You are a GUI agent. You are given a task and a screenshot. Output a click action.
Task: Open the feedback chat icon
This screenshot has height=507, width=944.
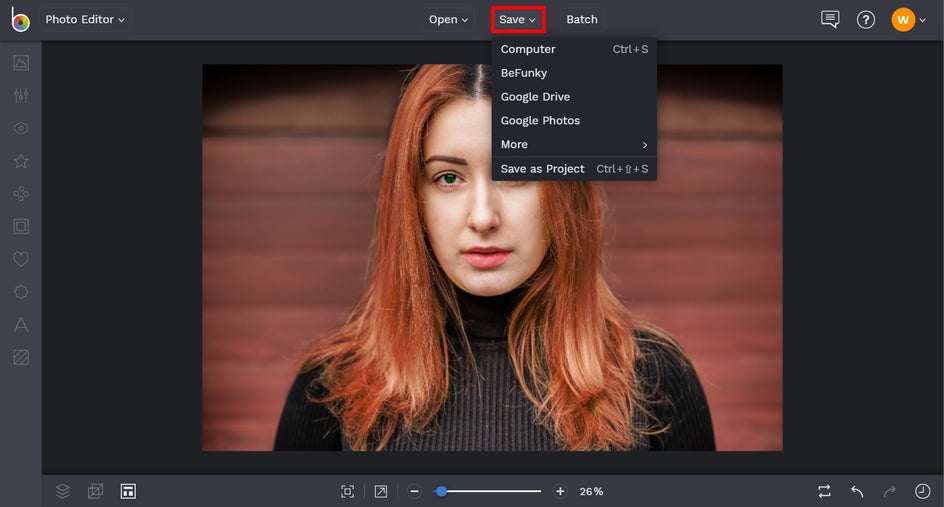830,19
